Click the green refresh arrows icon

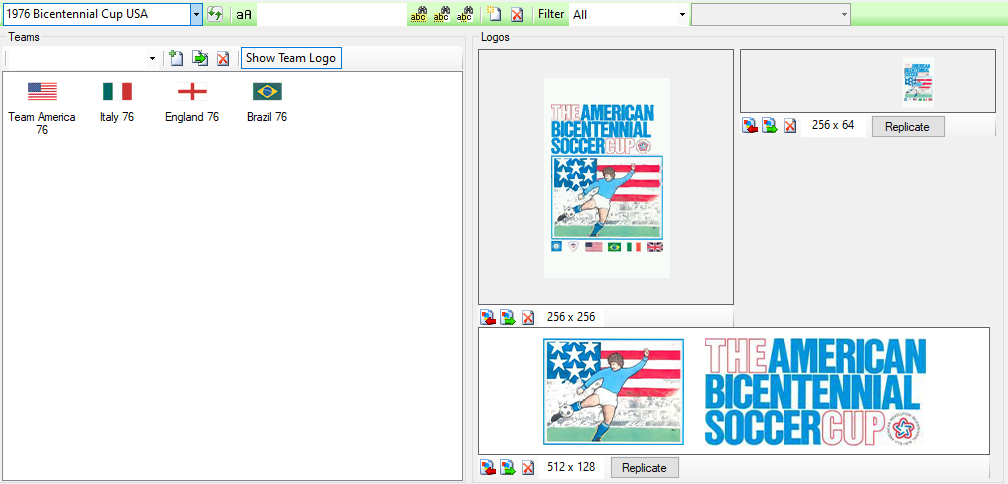pyautogui.click(x=215, y=13)
